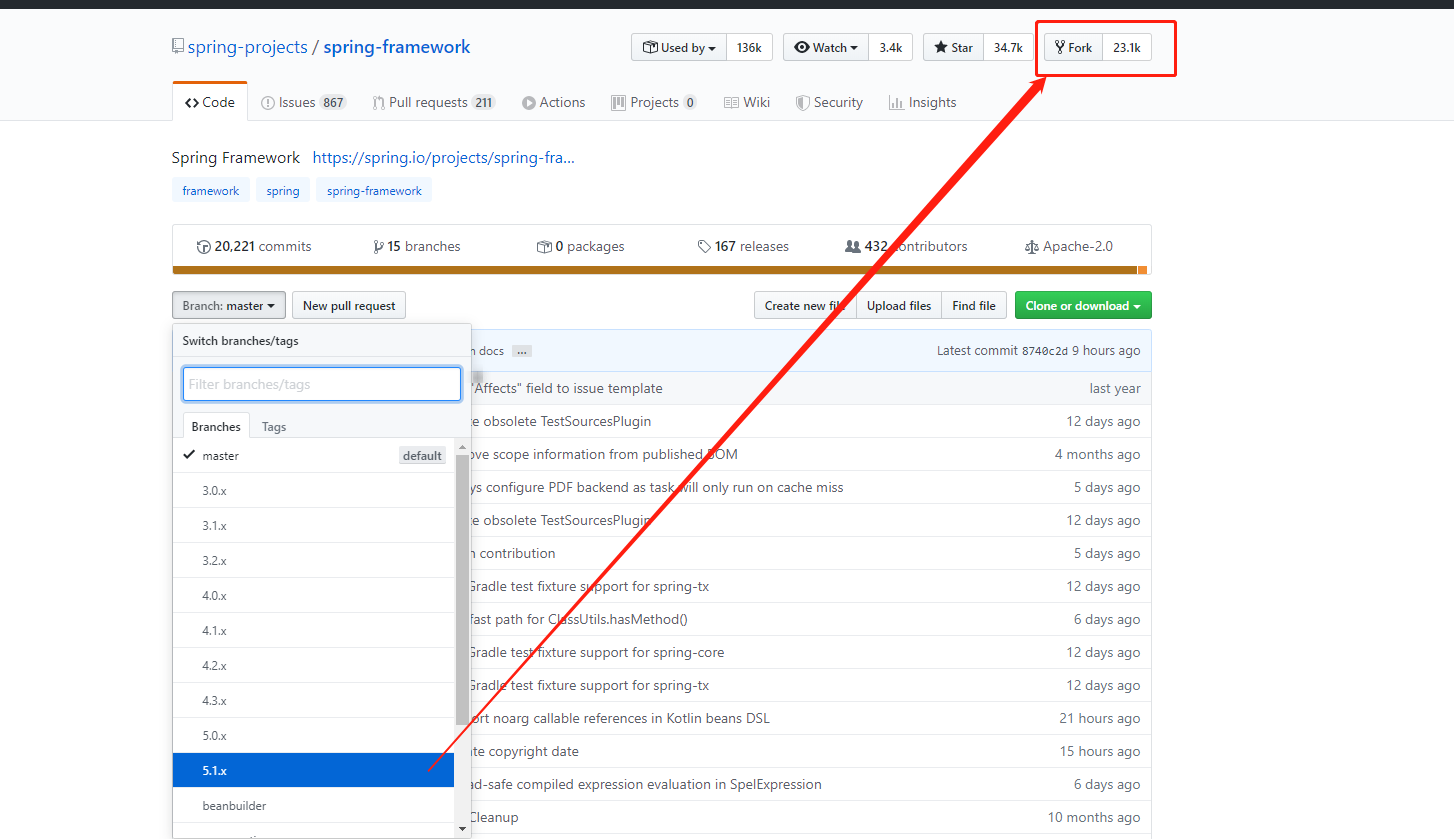The height and width of the screenshot is (839, 1454).
Task: Switch to the Pull requests tab
Action: pos(433,102)
